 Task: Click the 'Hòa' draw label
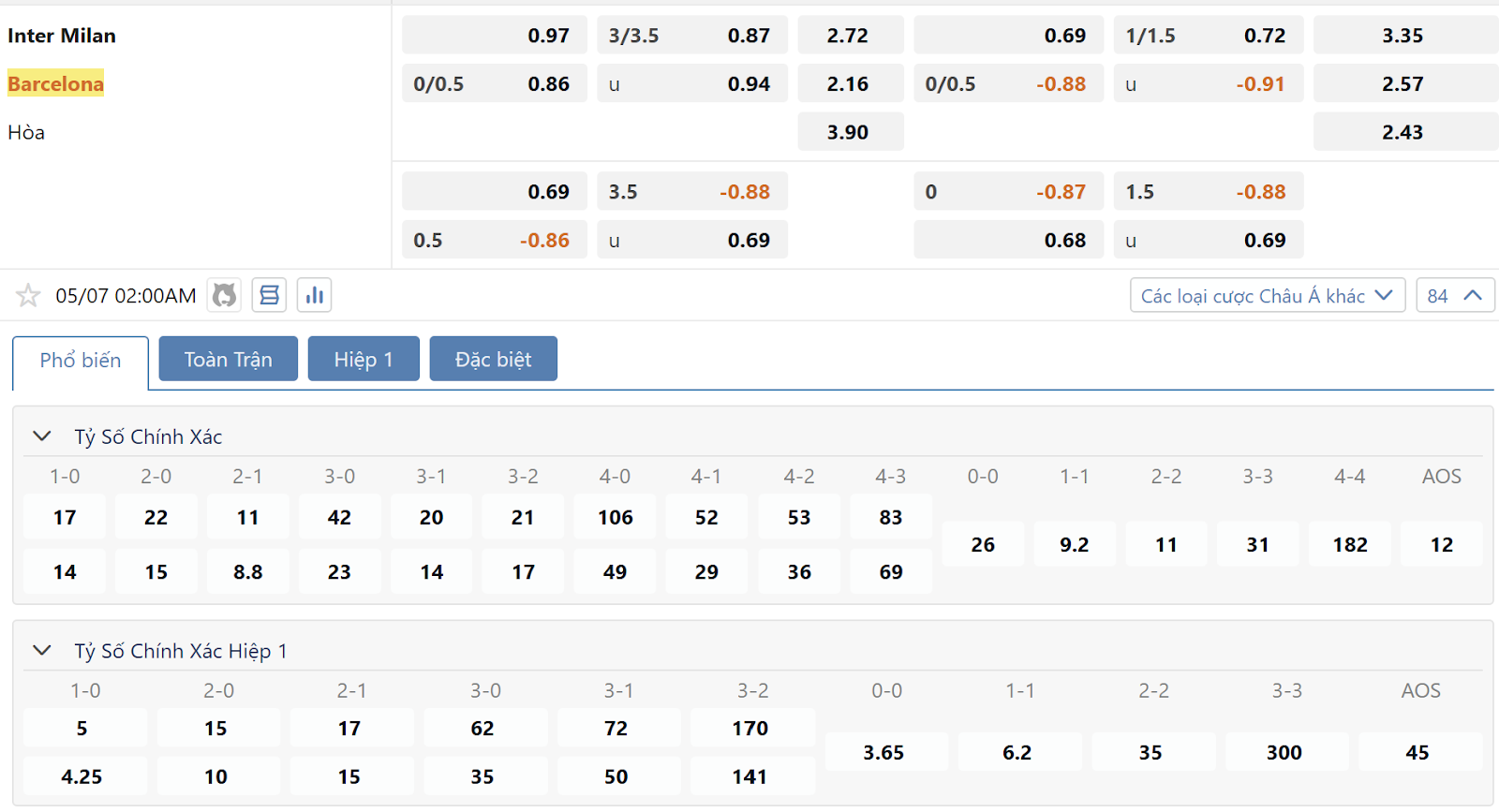pyautogui.click(x=26, y=132)
